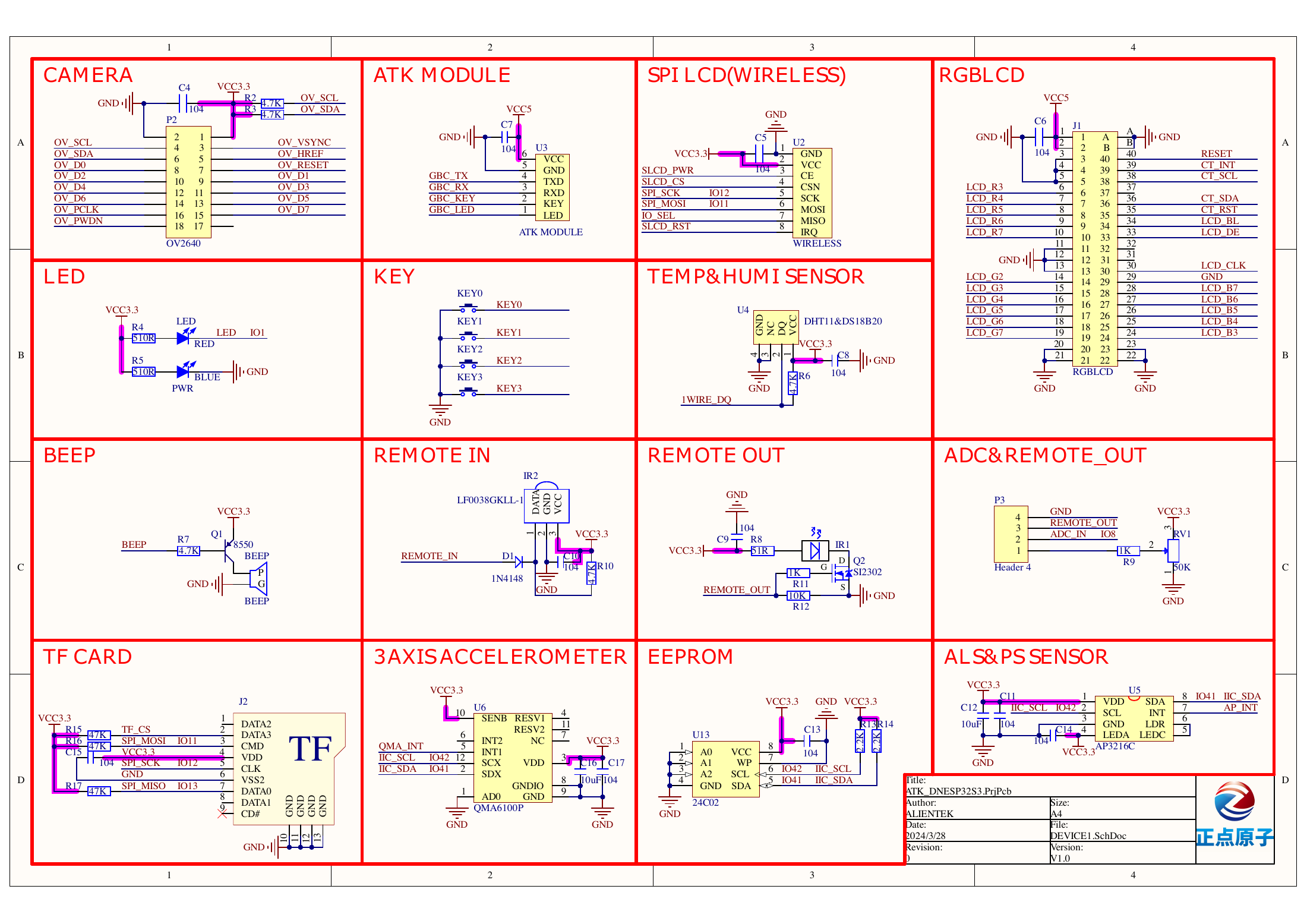The height and width of the screenshot is (924, 1307).
Task: Select the AP3216C U5 sensor chip
Action: tap(1134, 718)
